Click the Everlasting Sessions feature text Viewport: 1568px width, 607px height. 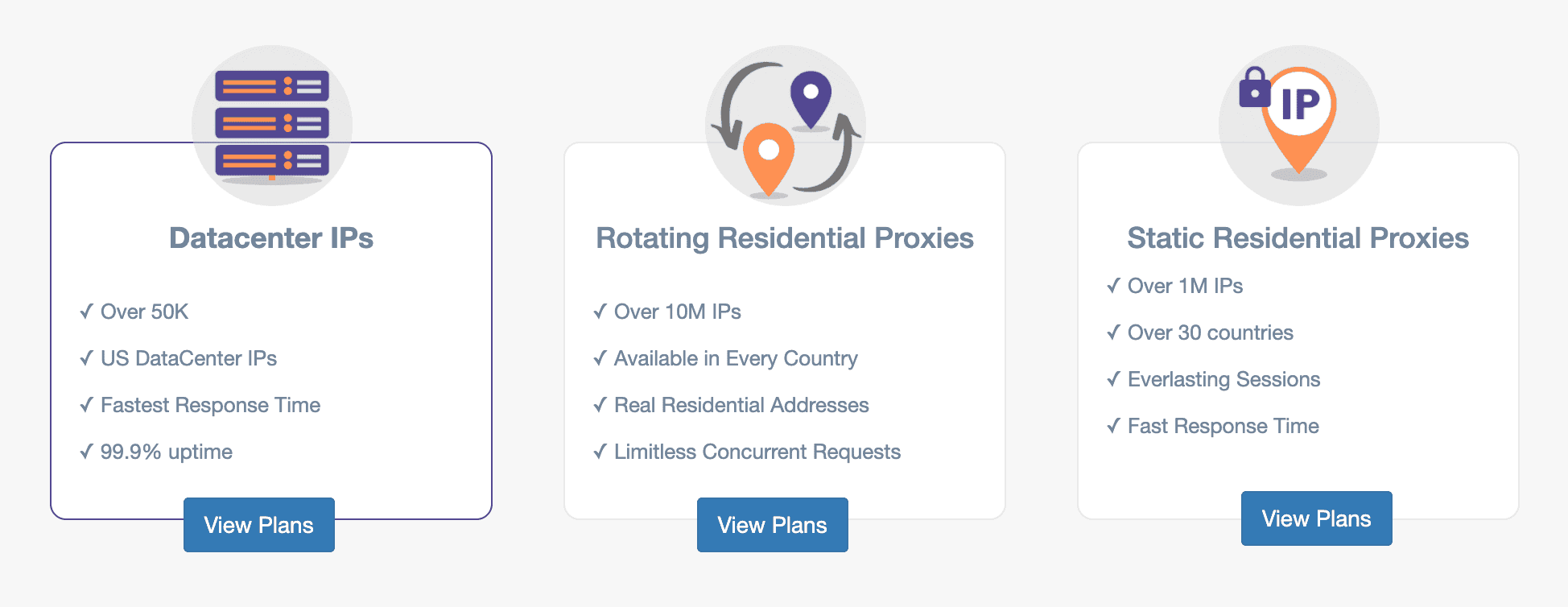(1223, 379)
